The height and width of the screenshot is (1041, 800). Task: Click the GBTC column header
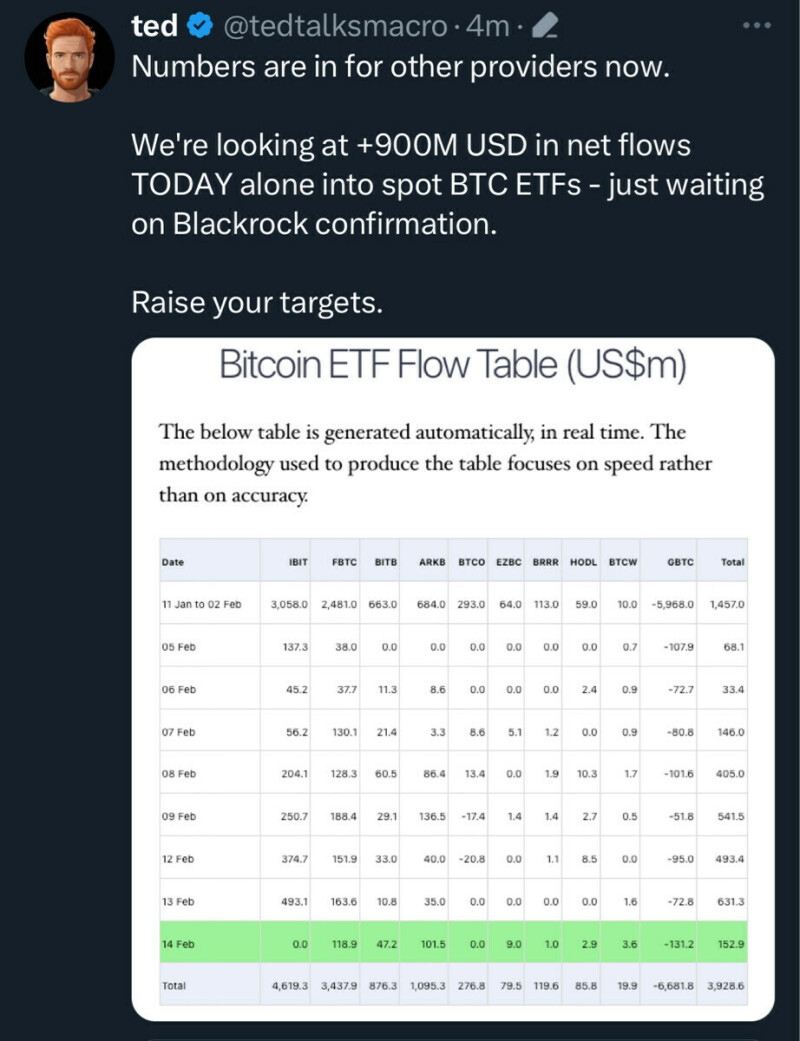(680, 562)
